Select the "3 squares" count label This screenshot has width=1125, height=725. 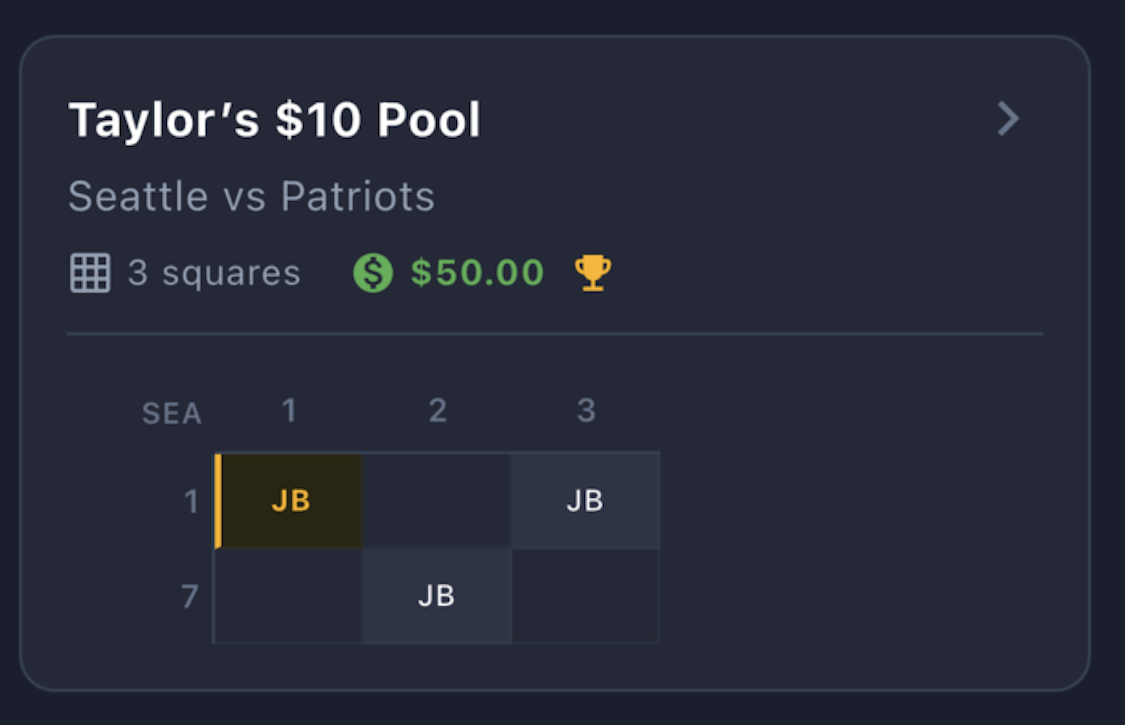pyautogui.click(x=214, y=273)
